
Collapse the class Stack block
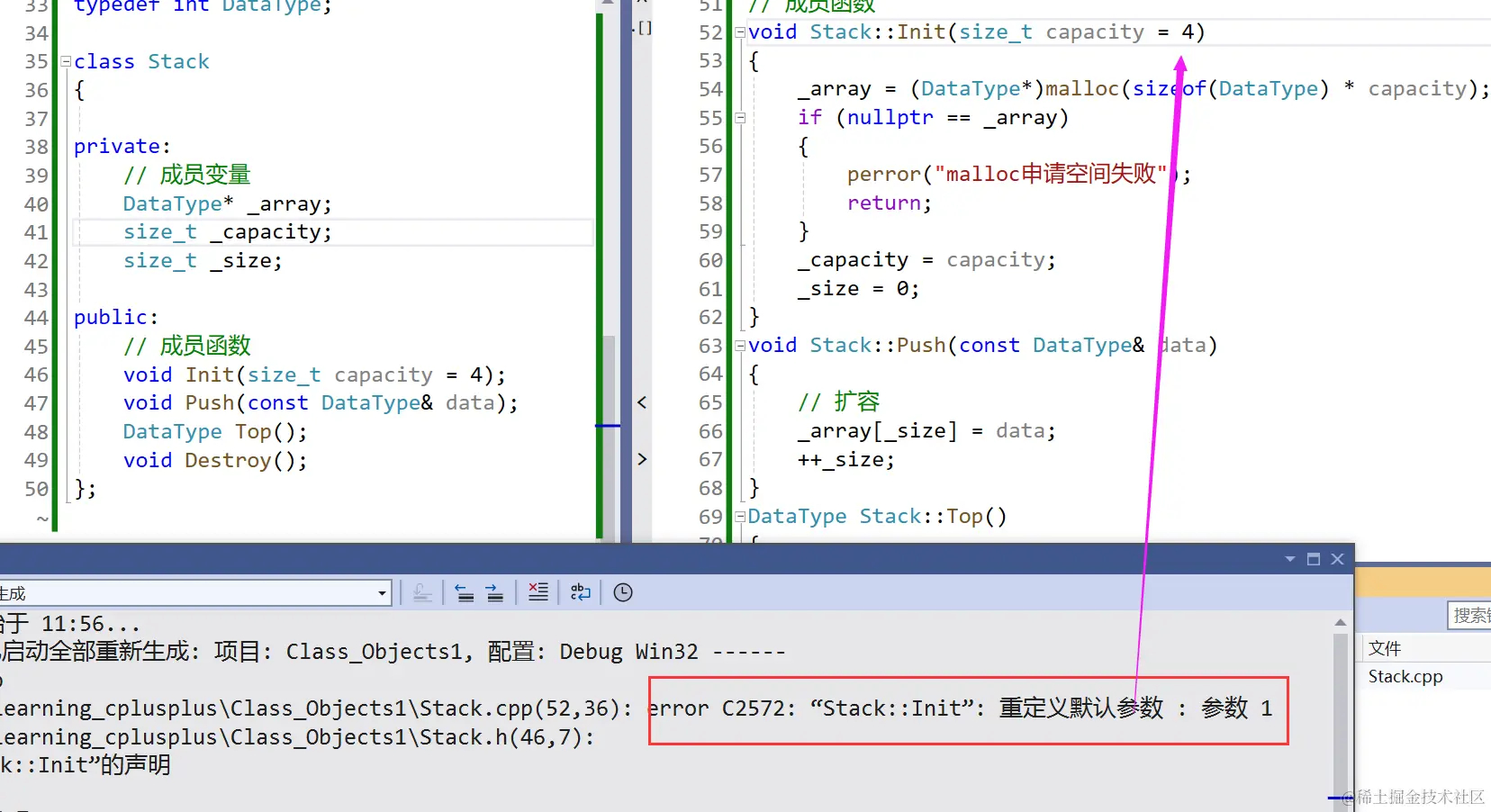[x=66, y=62]
